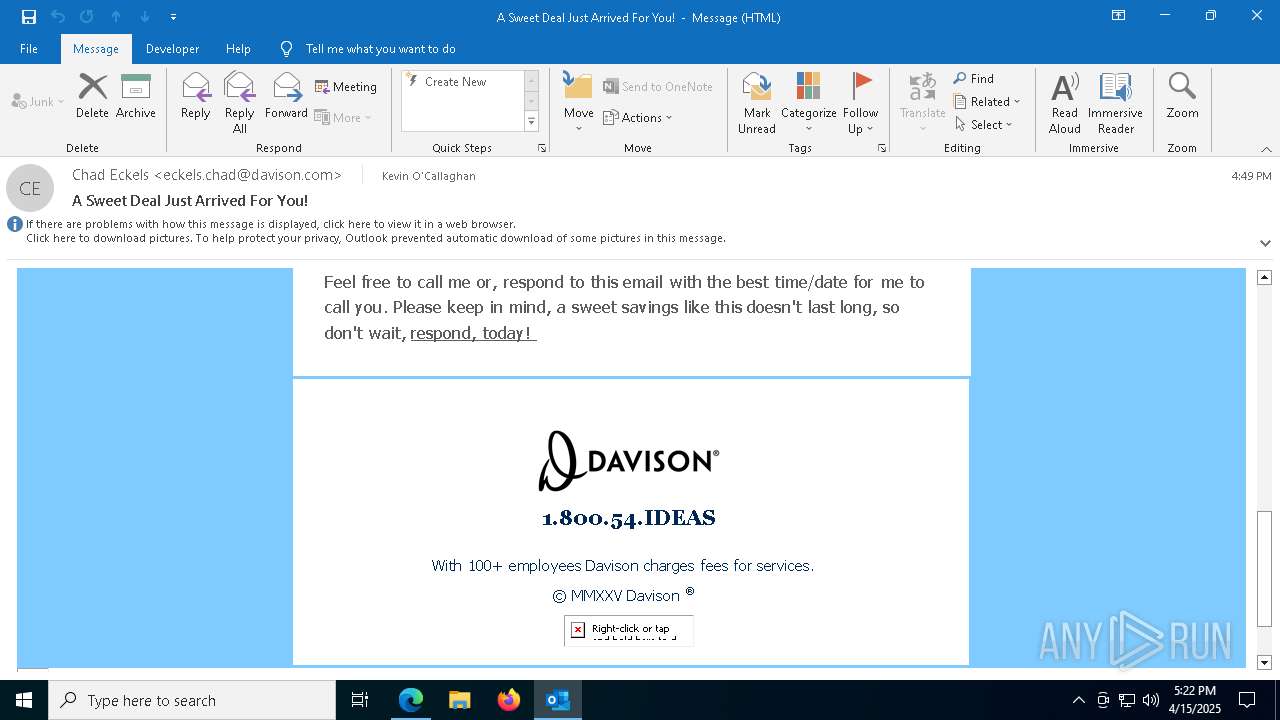Click the vertical scrollbar thumb

click(1264, 568)
